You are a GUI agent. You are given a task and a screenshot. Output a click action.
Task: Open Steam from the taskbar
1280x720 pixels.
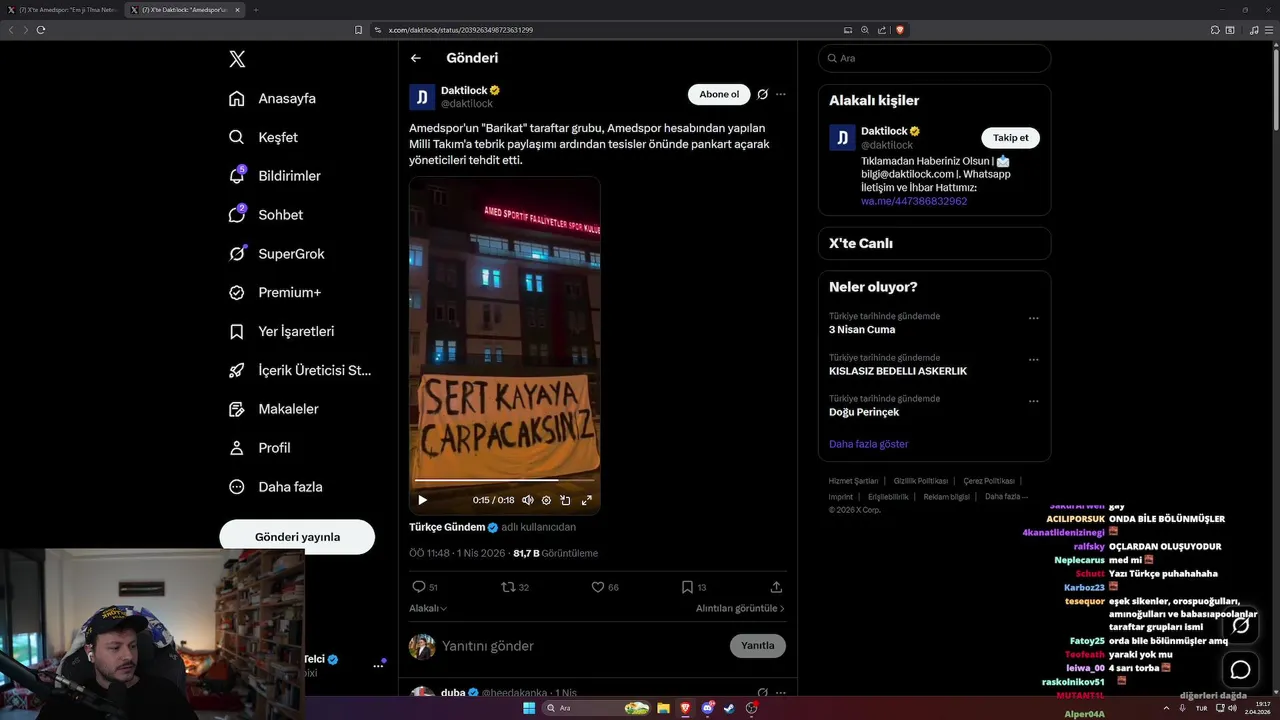(x=729, y=708)
